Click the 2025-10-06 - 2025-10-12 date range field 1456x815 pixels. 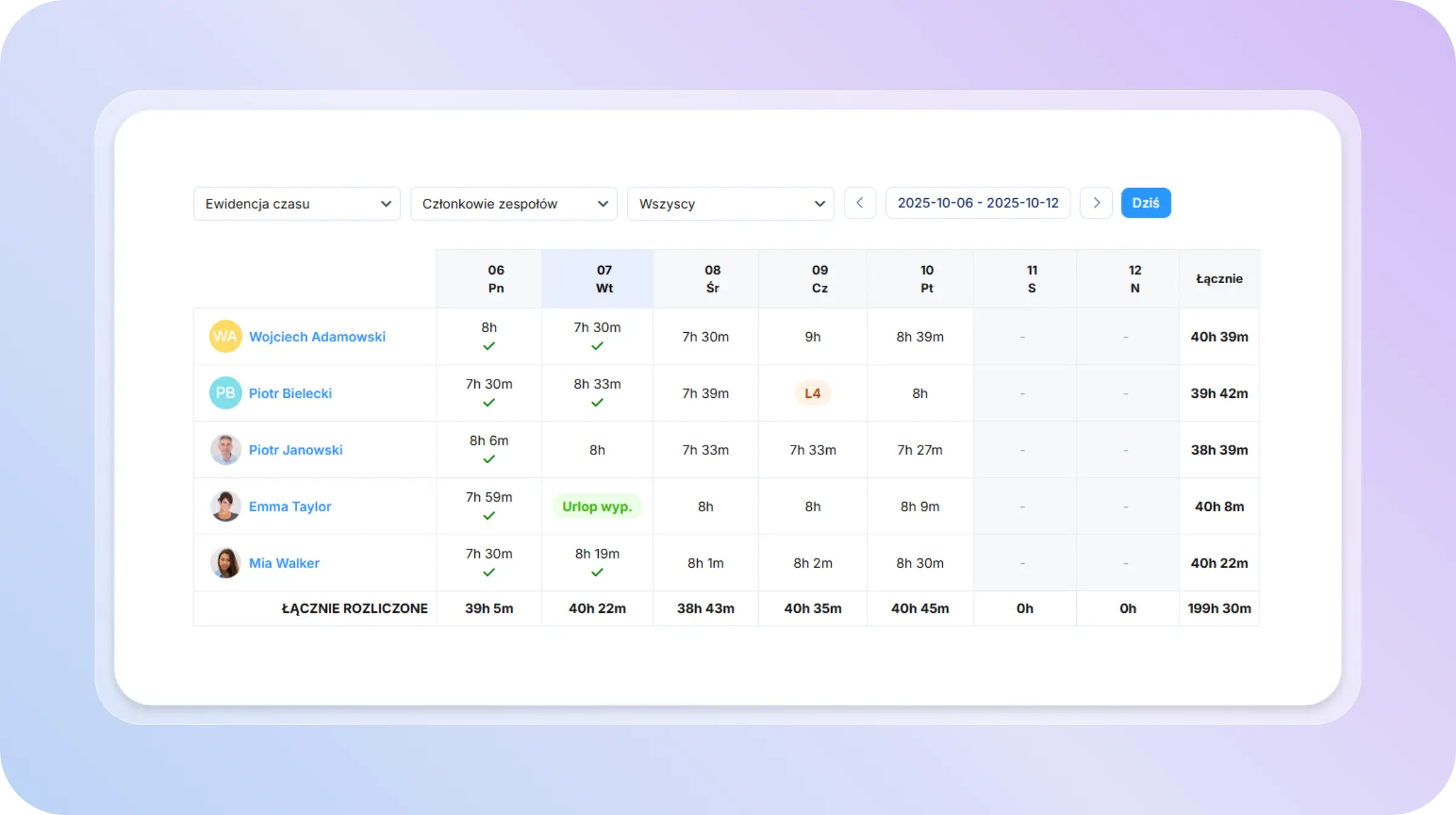pos(977,203)
